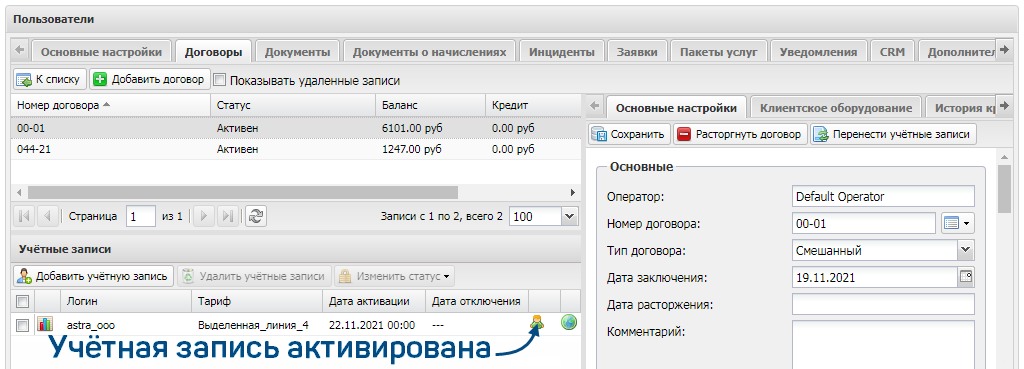Sort accounts by Тариф column header

coord(257,301)
